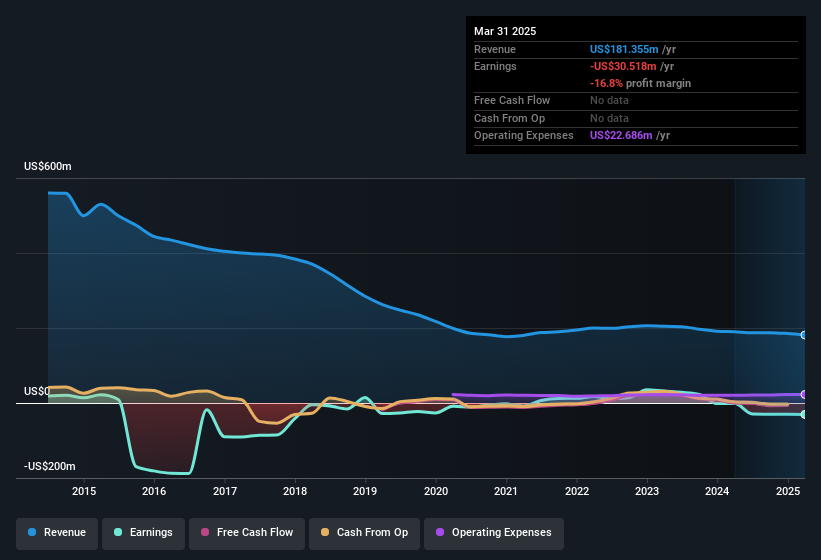
Task: Click the Earnings tooltip row label
Action: pyautogui.click(x=495, y=66)
